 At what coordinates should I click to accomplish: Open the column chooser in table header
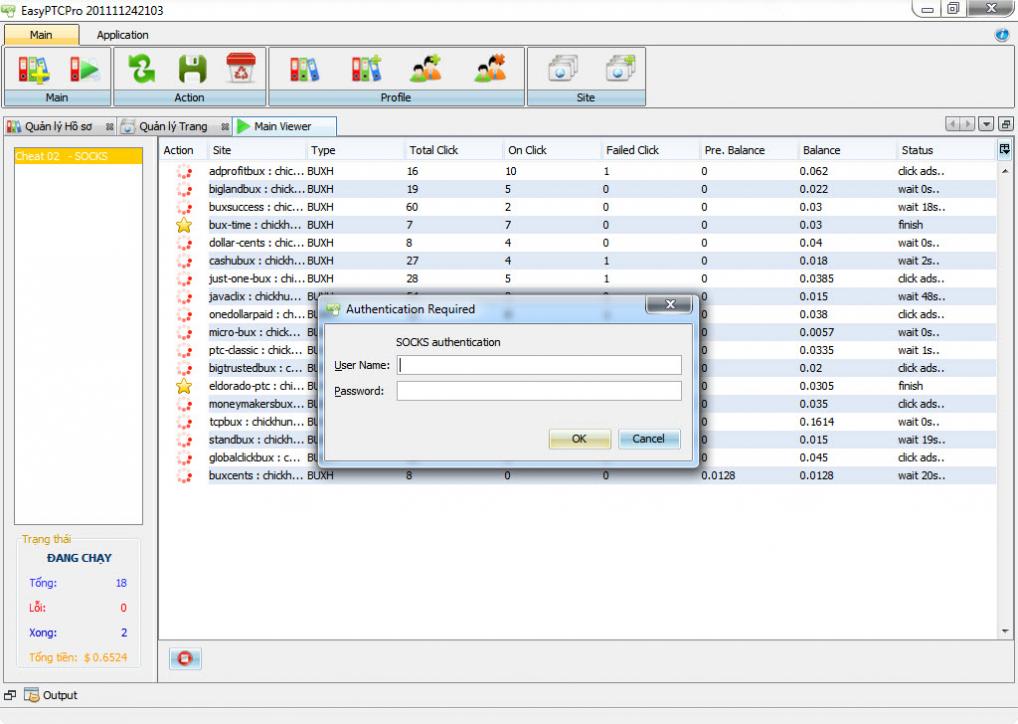[x=1004, y=150]
